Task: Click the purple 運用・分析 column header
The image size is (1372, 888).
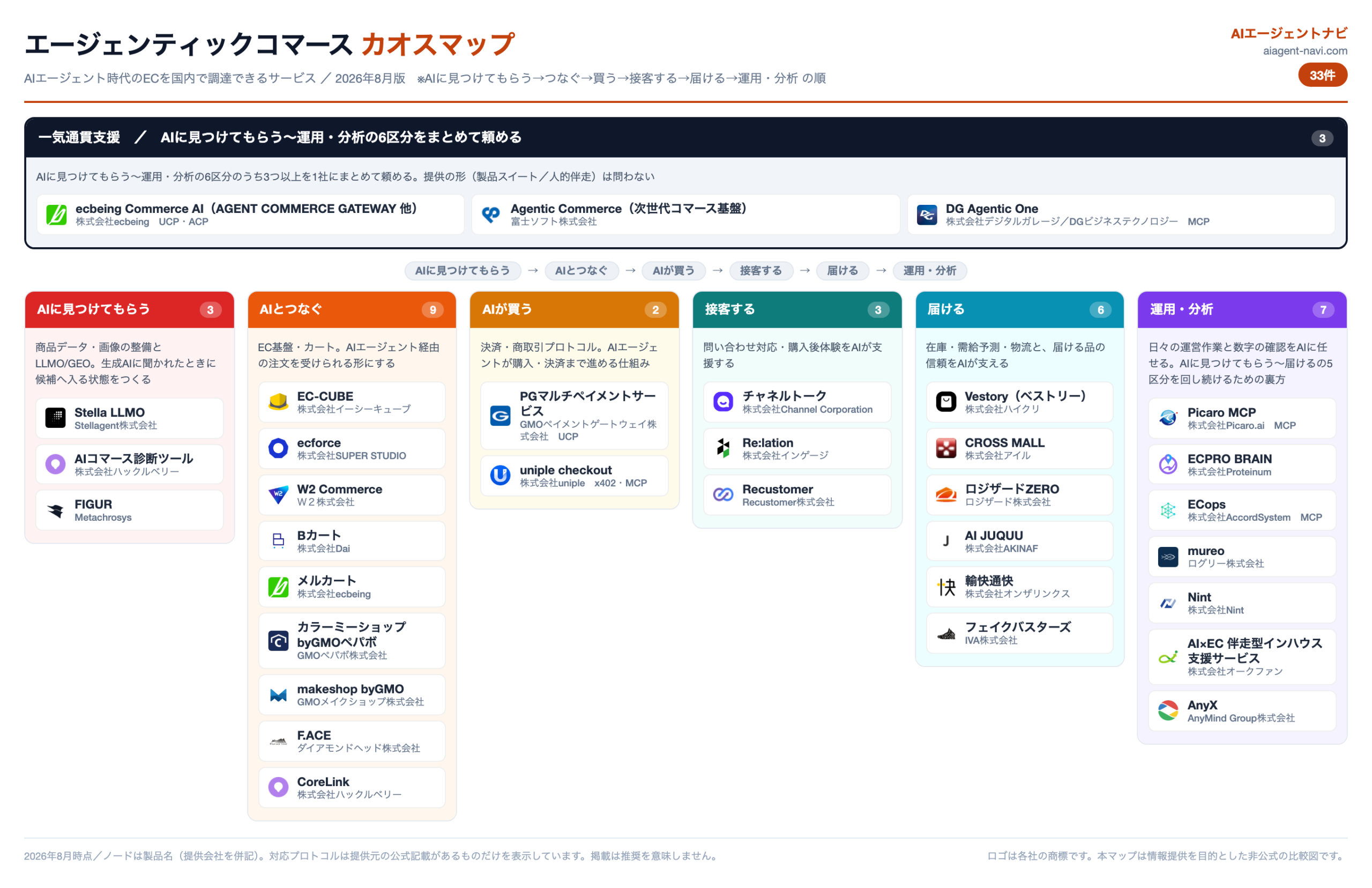Action: point(1242,309)
